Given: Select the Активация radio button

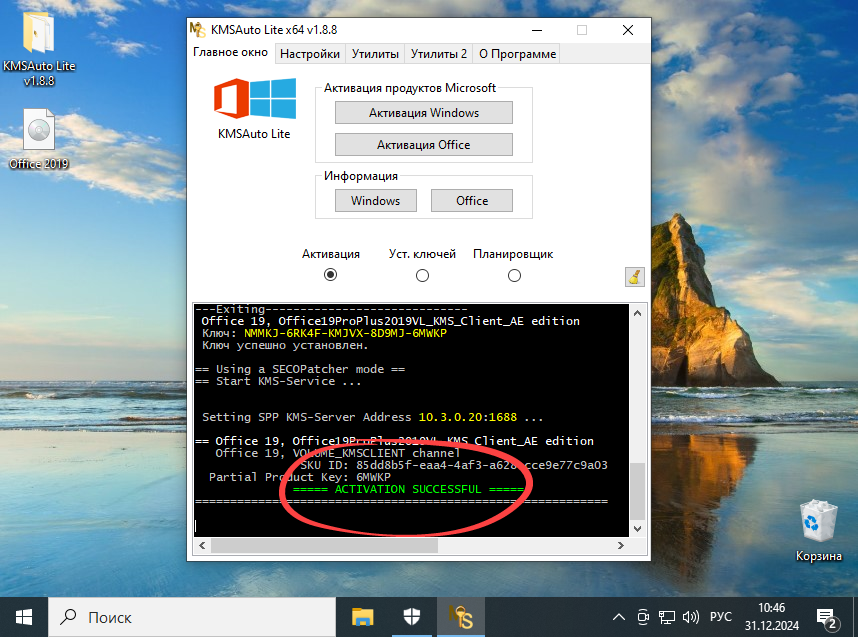Looking at the screenshot, I should pos(331,274).
